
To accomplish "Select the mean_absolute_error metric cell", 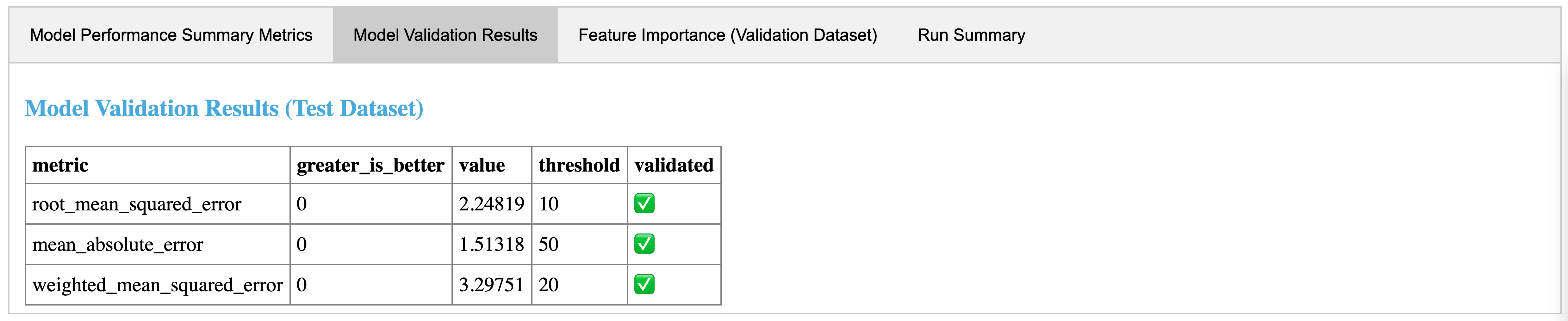I will [117, 245].
